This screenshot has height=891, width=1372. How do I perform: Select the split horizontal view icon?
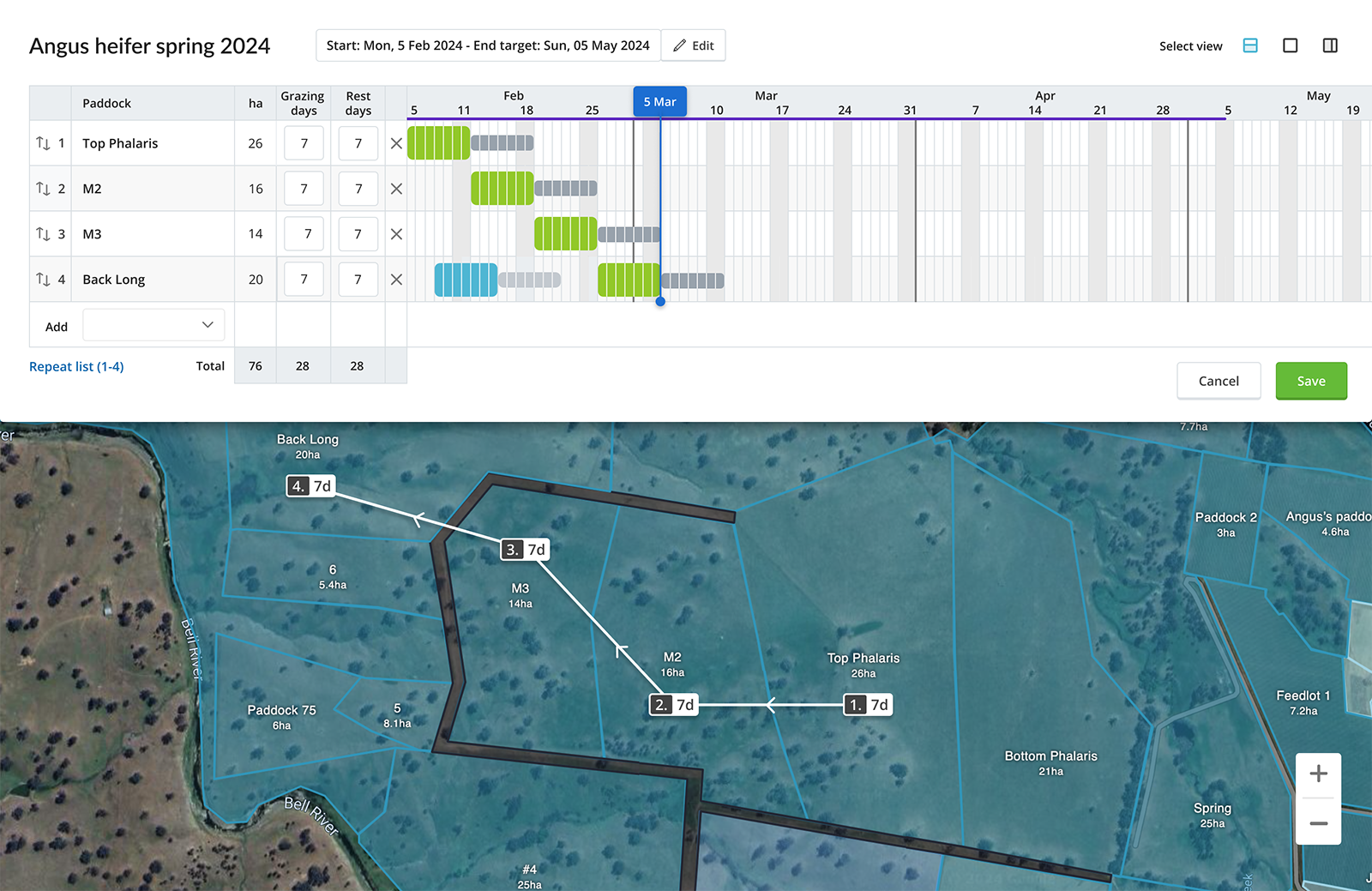tap(1250, 45)
